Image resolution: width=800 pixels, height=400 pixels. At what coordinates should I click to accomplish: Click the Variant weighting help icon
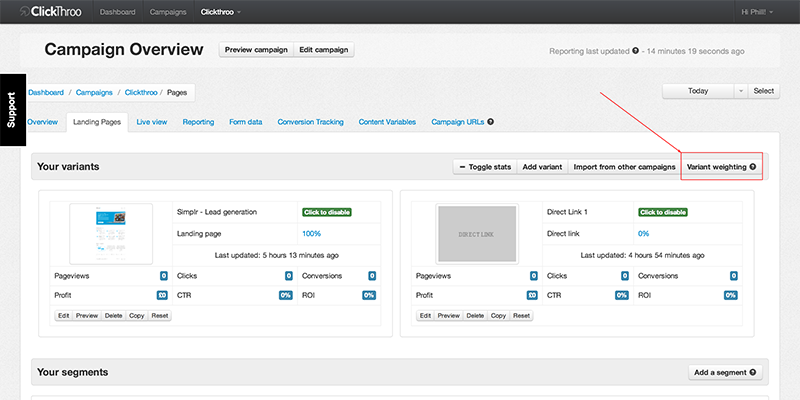coord(753,167)
